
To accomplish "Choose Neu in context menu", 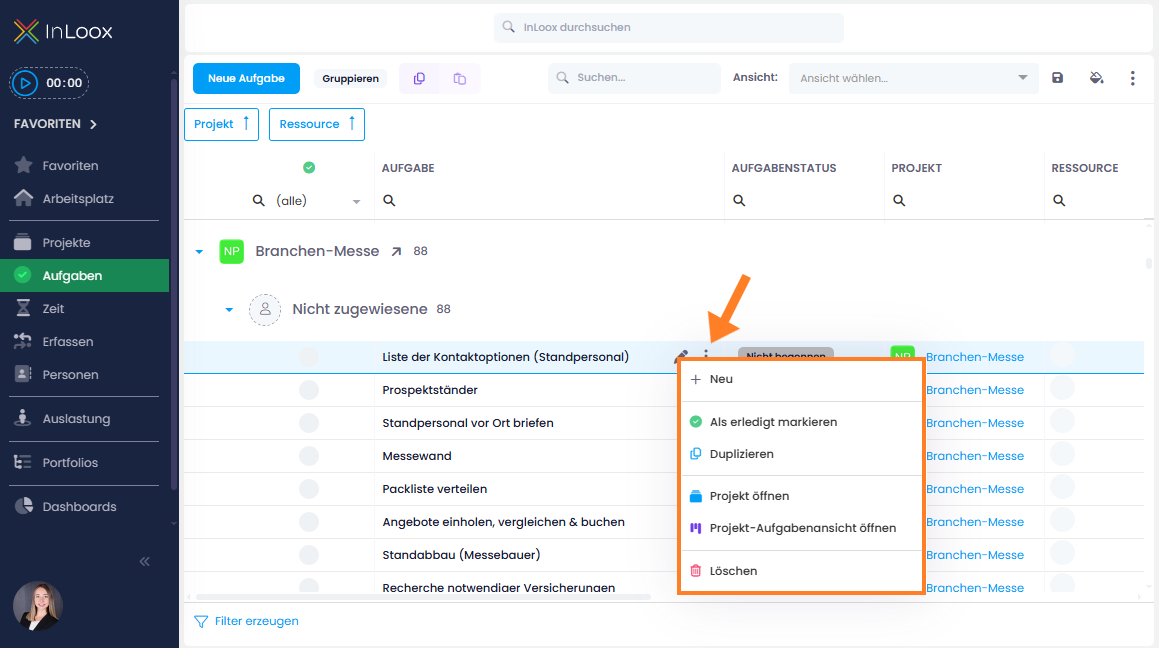I will pyautogui.click(x=801, y=379).
